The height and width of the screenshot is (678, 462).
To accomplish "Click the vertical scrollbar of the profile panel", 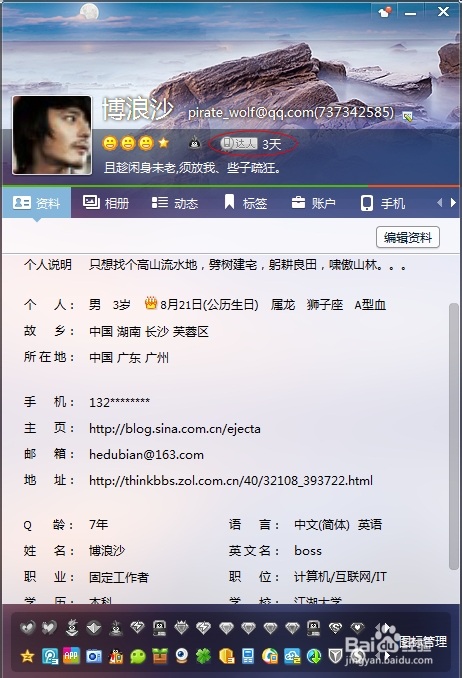I will tap(453, 436).
